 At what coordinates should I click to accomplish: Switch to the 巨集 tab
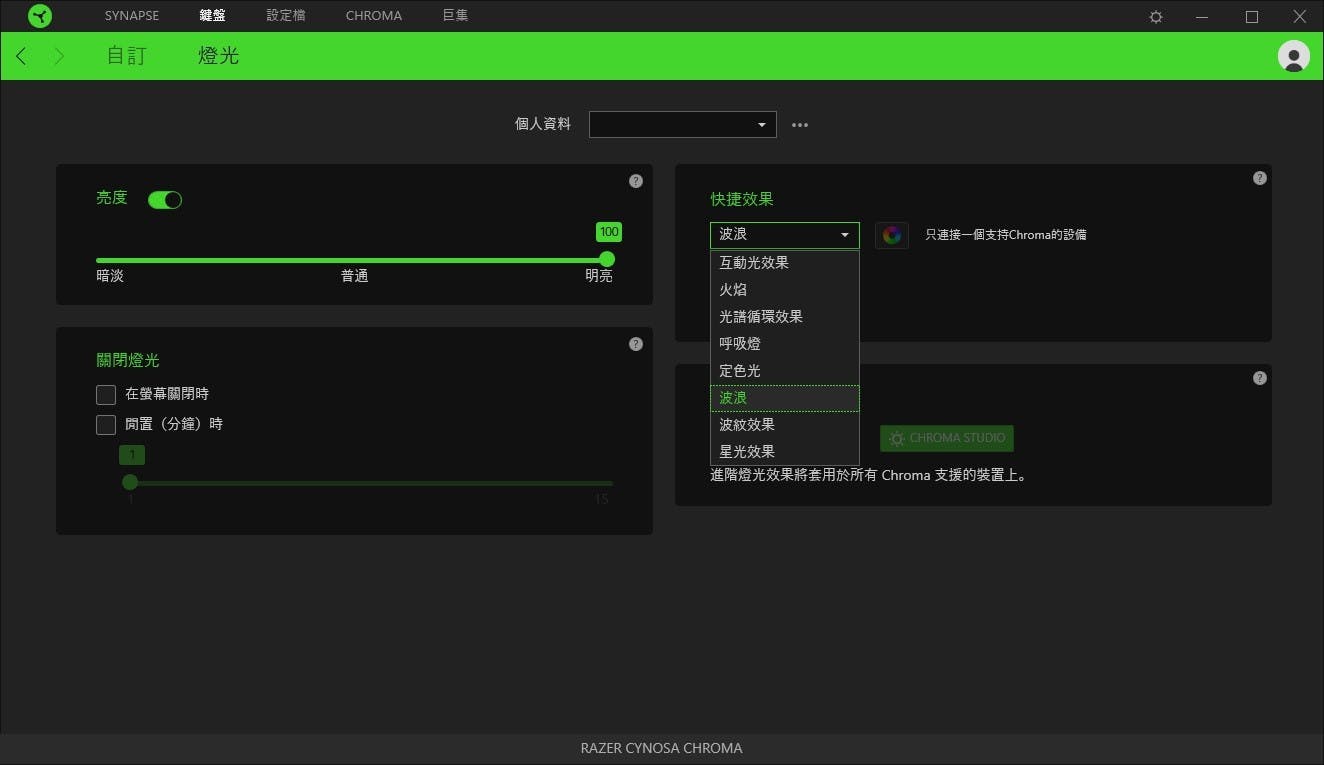[455, 16]
